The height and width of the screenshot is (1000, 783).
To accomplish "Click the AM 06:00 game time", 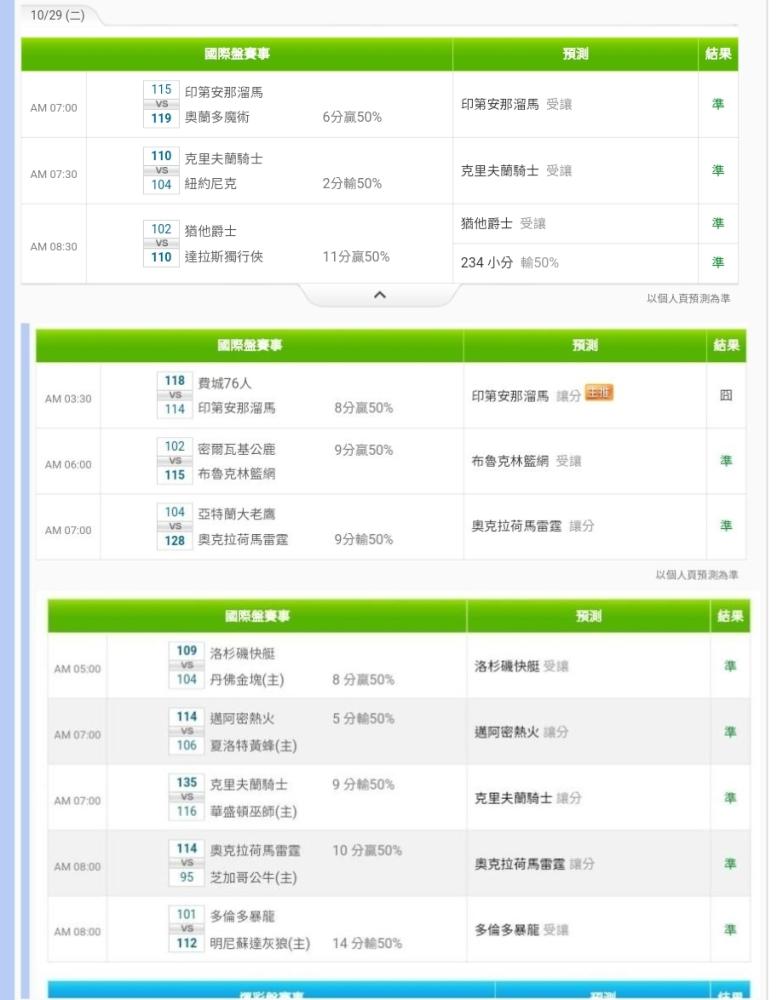I will tap(68, 465).
